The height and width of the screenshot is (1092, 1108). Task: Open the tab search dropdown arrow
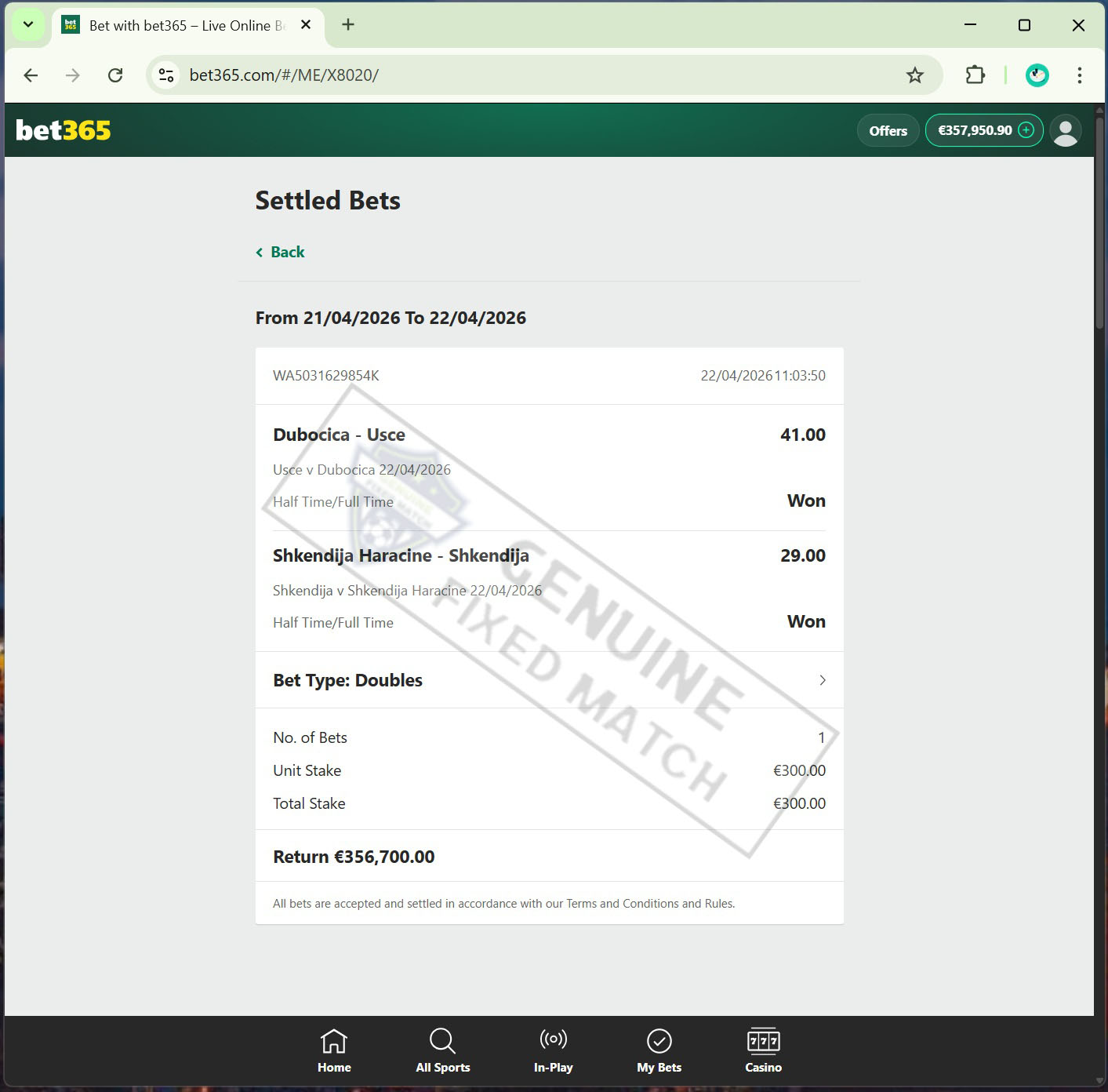28,25
